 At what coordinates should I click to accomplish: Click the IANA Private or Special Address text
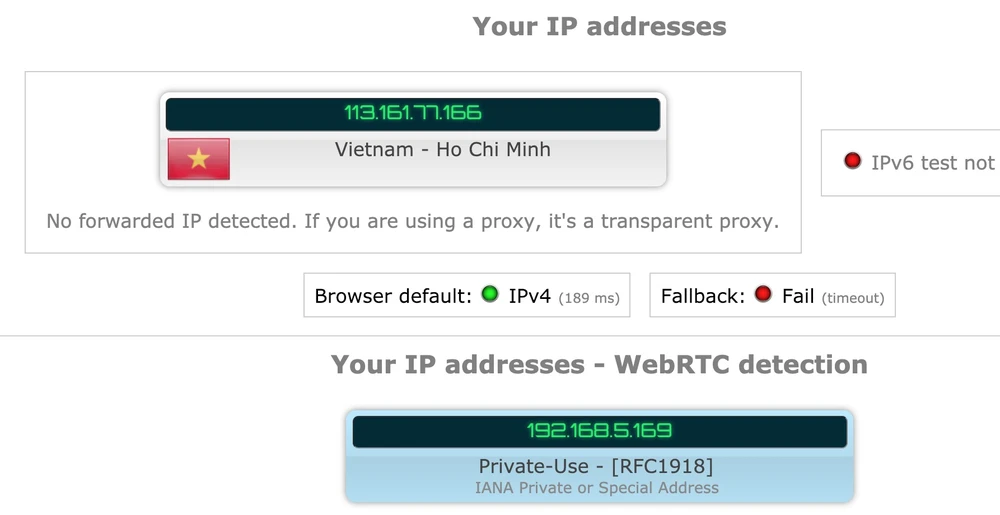tap(596, 488)
